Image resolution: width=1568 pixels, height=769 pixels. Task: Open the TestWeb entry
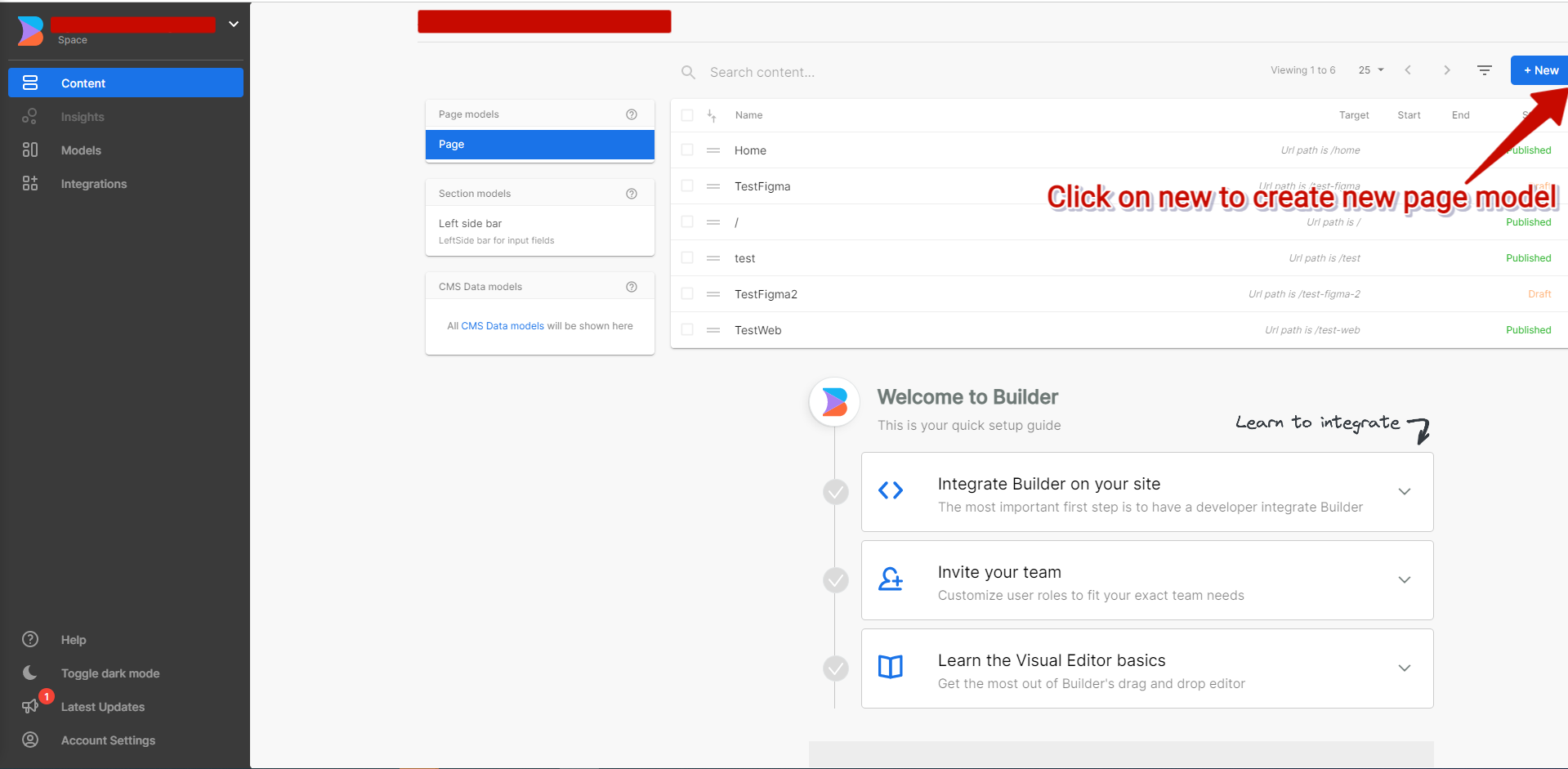pyautogui.click(x=757, y=330)
